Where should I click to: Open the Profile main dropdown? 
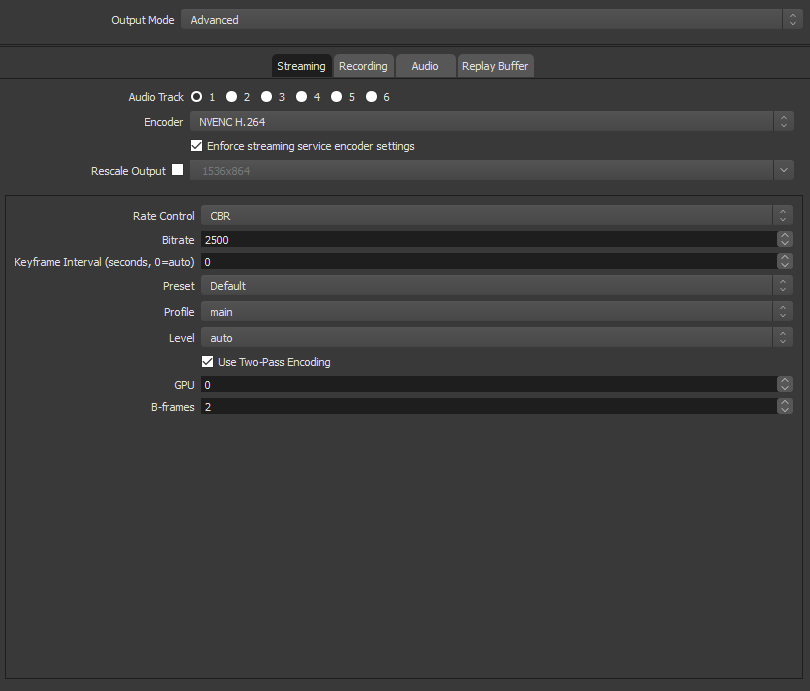[x=496, y=311]
